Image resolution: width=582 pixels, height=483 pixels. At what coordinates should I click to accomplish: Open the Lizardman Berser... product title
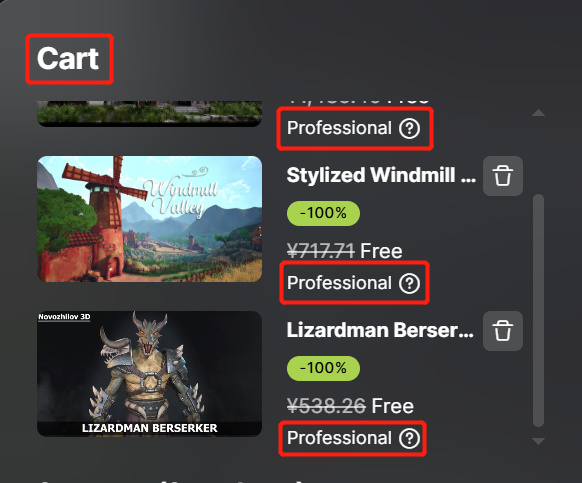(x=380, y=330)
